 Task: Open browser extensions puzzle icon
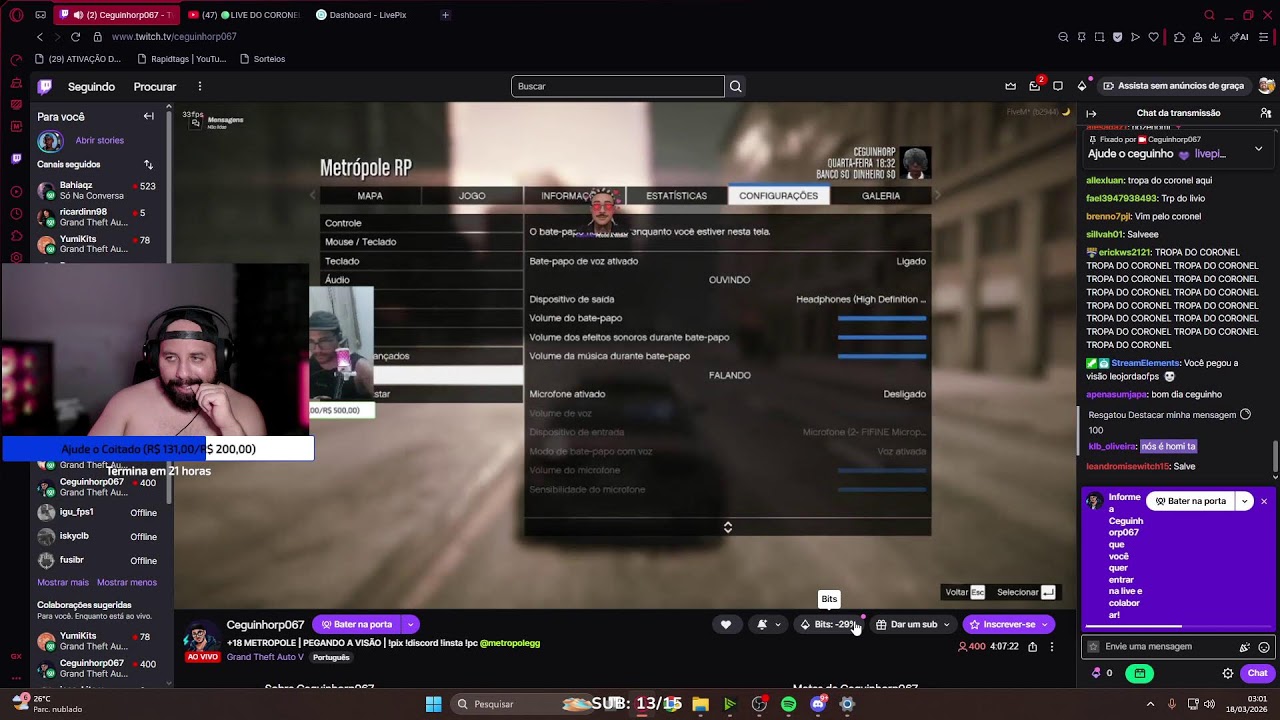1179,37
